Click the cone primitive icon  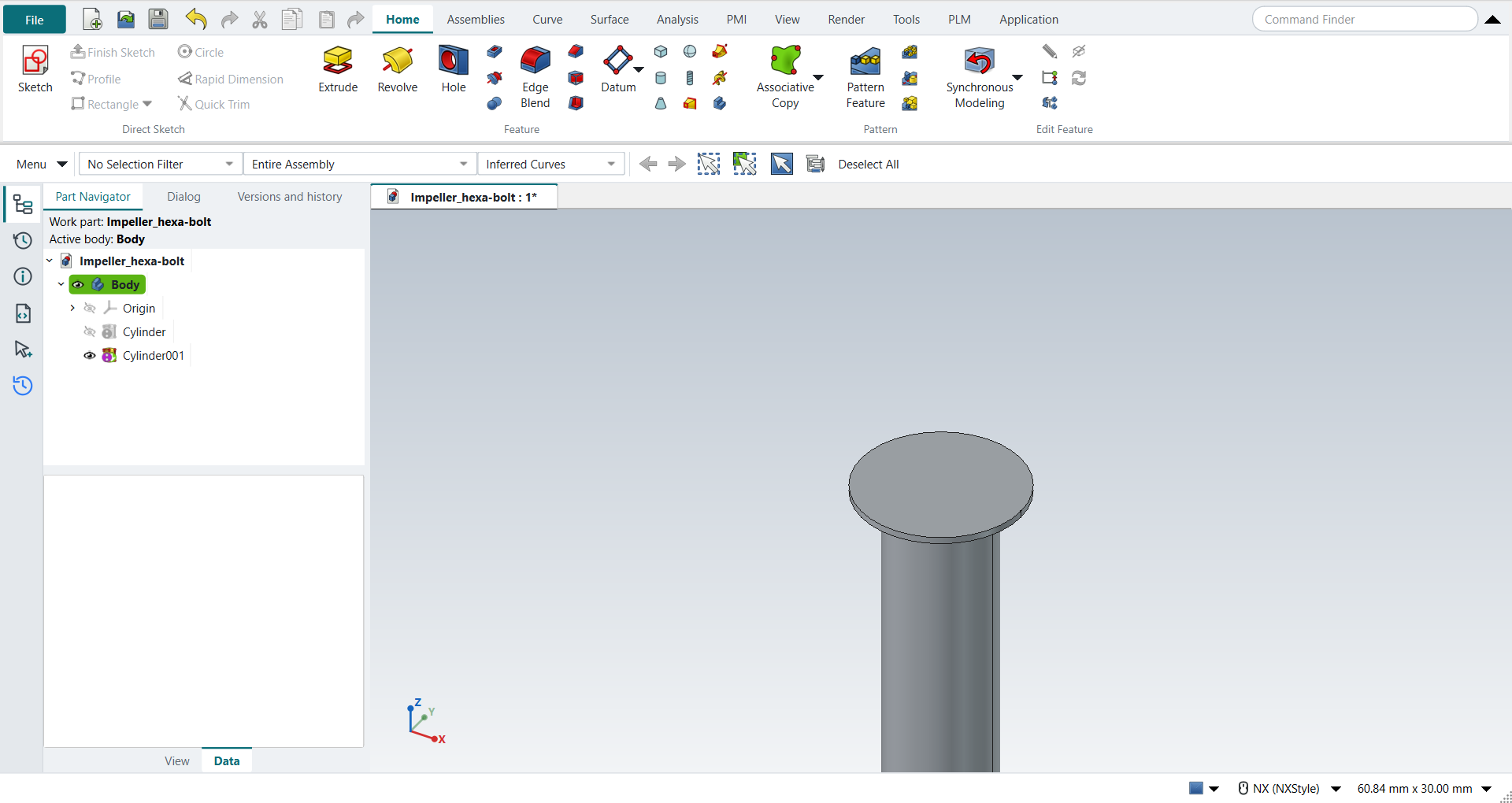(661, 103)
